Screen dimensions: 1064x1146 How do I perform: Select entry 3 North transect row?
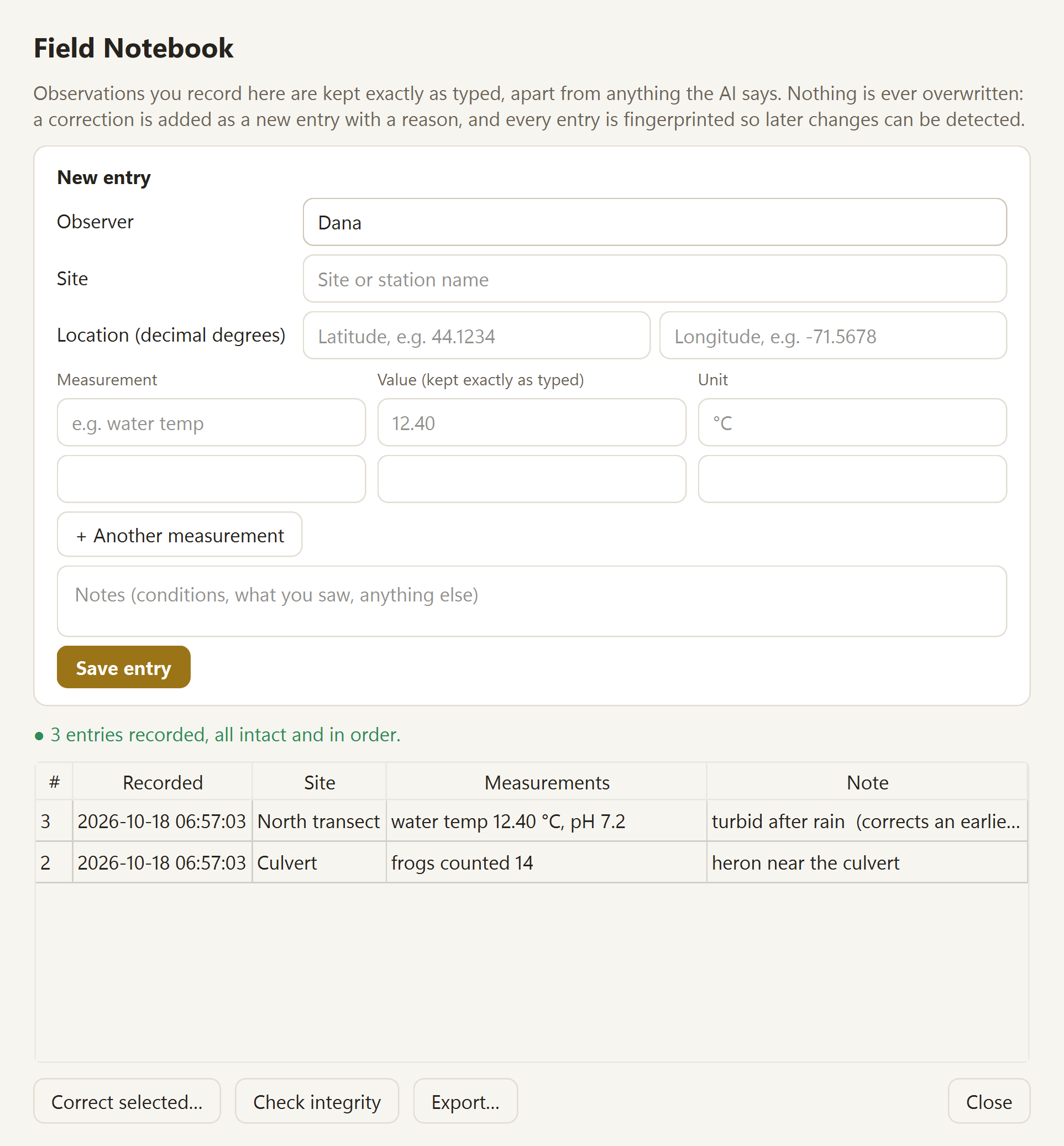coord(531,821)
